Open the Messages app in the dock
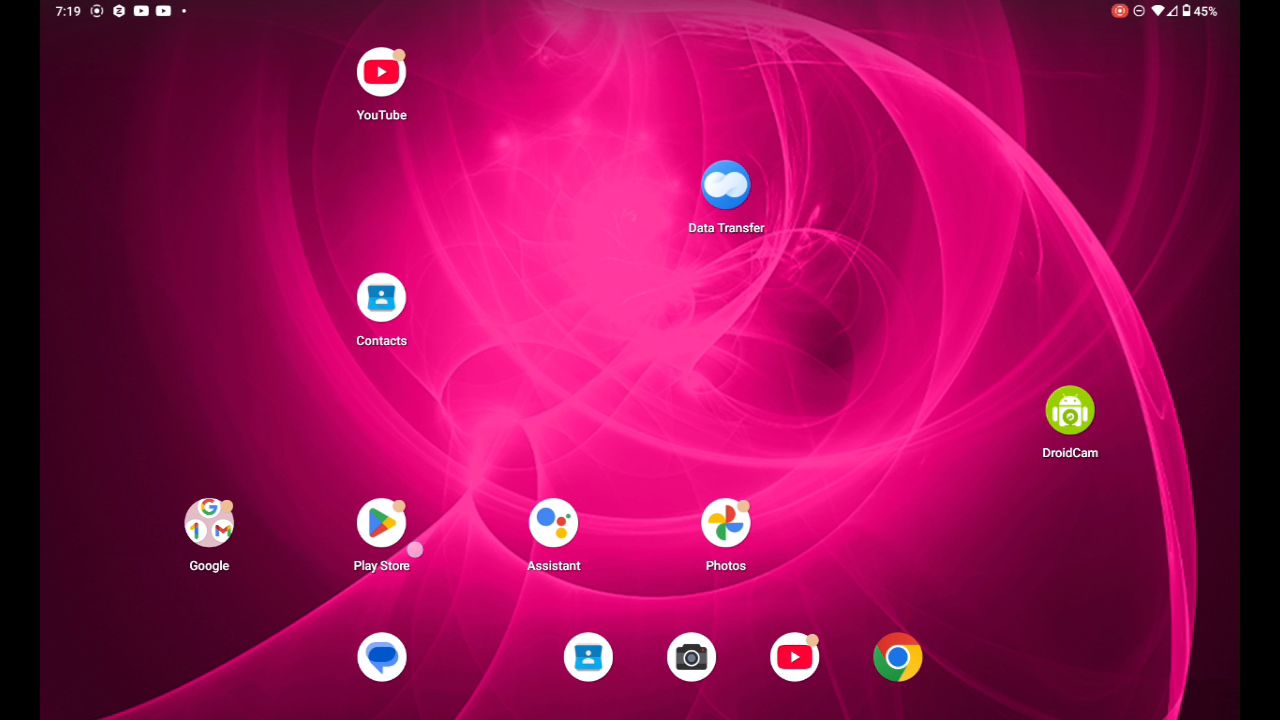This screenshot has height=720, width=1280. click(382, 657)
